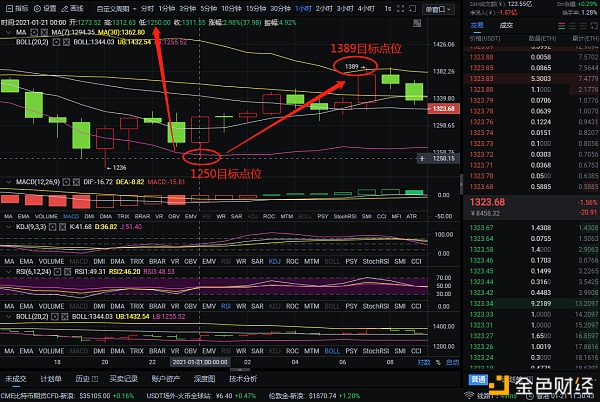Expand the bottom panel handle below the chart
This screenshot has width=600, height=402.
click(240, 370)
